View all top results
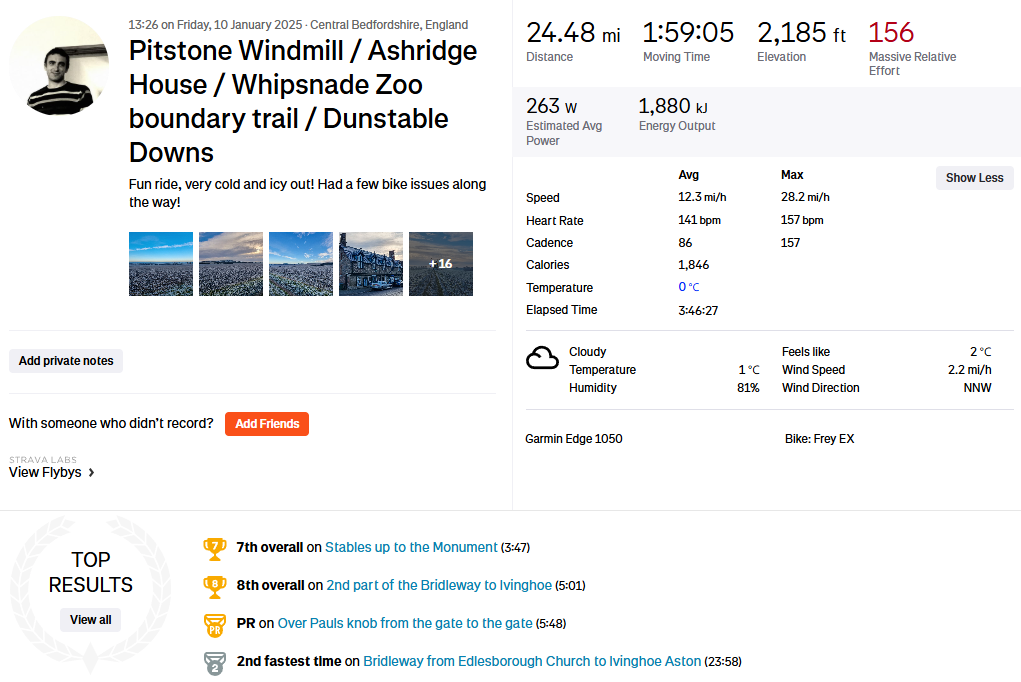 [x=90, y=620]
